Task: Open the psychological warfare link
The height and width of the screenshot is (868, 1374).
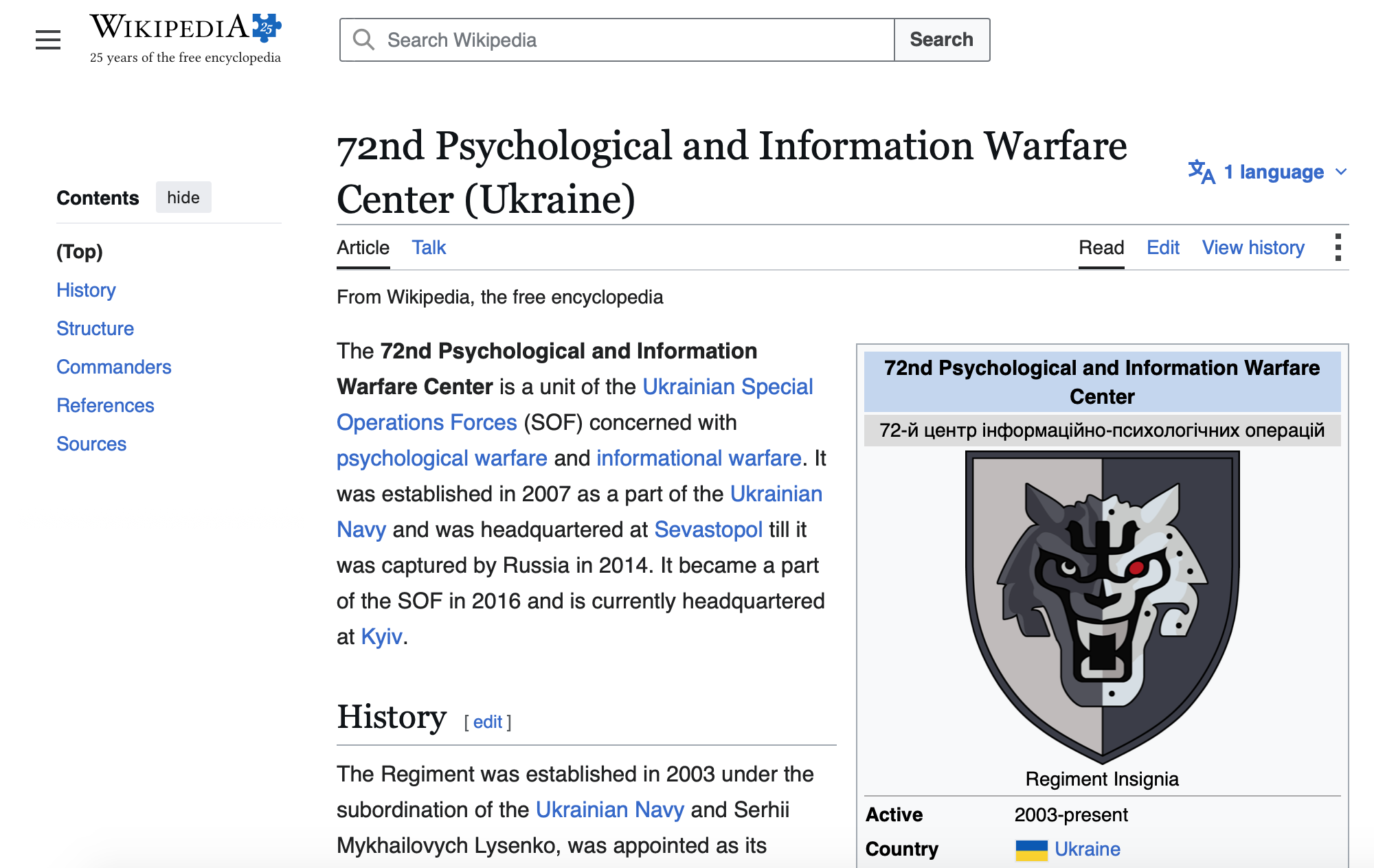Action: point(442,458)
